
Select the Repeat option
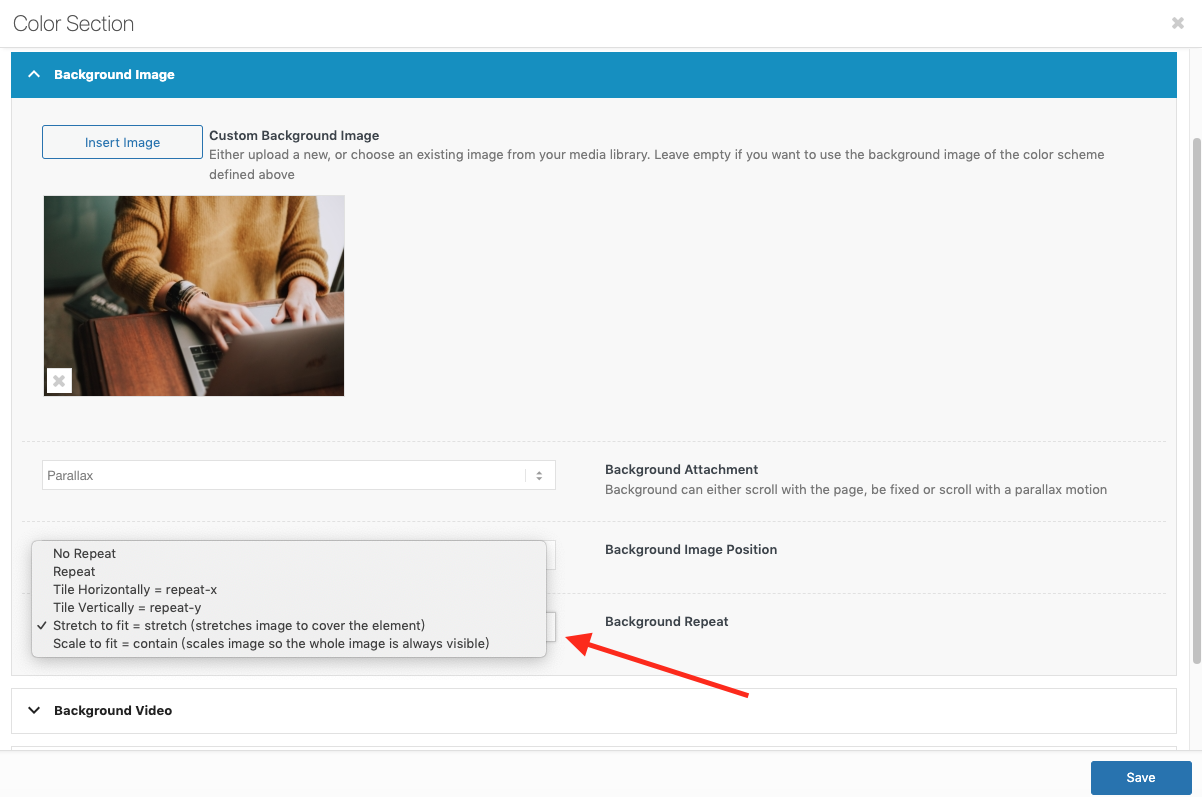(x=289, y=571)
